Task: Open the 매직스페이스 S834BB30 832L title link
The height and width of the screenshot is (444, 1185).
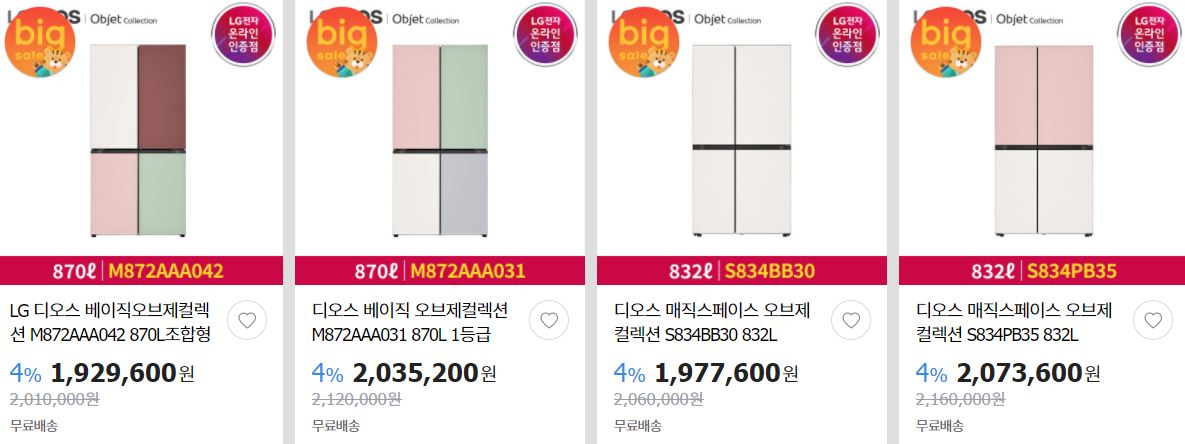Action: coord(713,322)
